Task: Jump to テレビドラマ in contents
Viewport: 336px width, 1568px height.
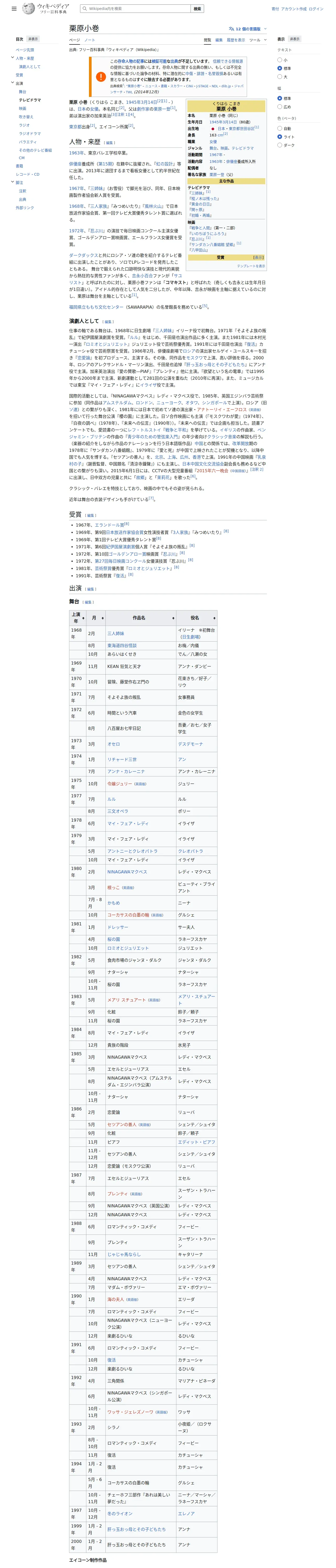Action: 30,100
